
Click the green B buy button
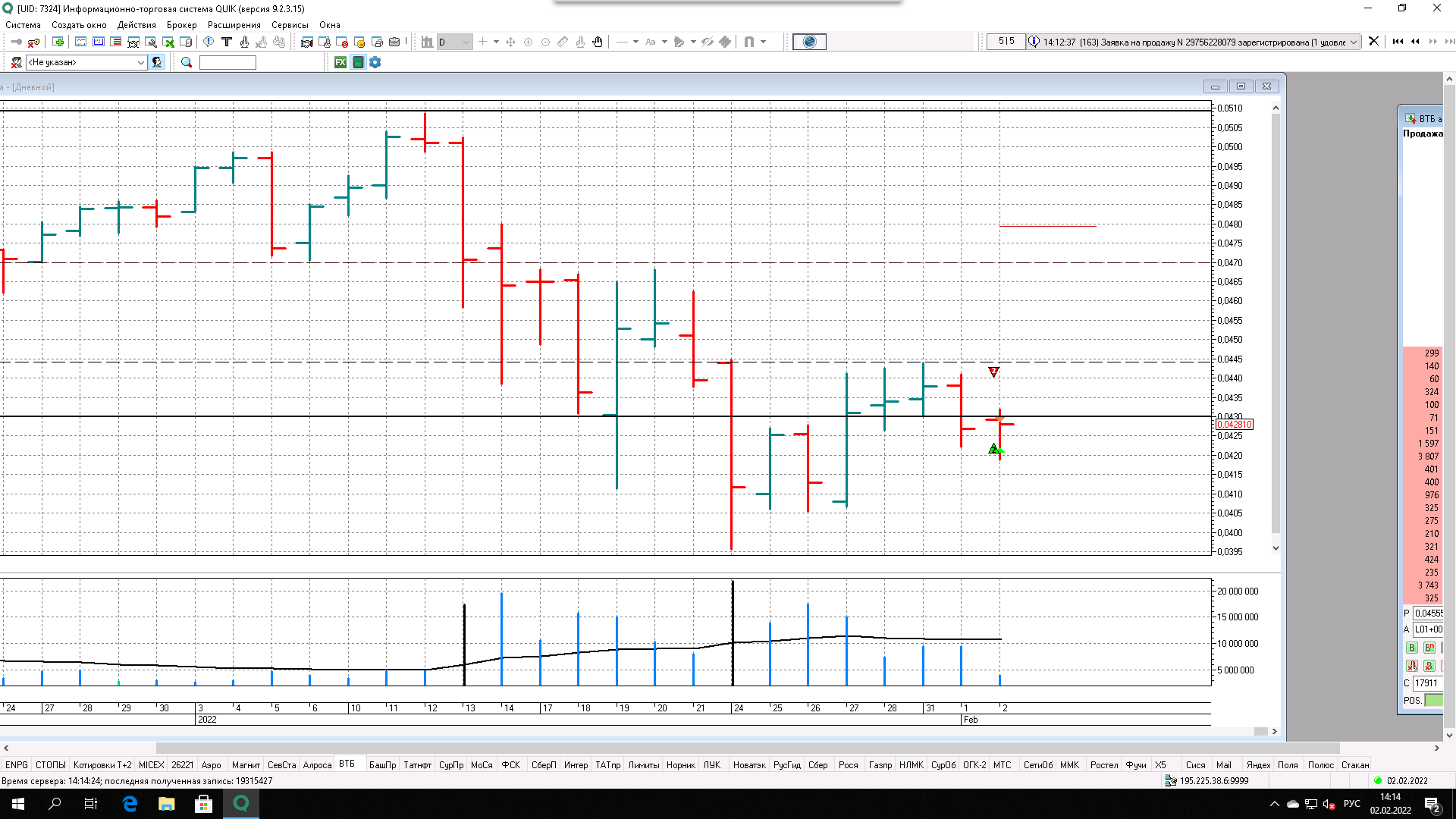click(x=1411, y=648)
